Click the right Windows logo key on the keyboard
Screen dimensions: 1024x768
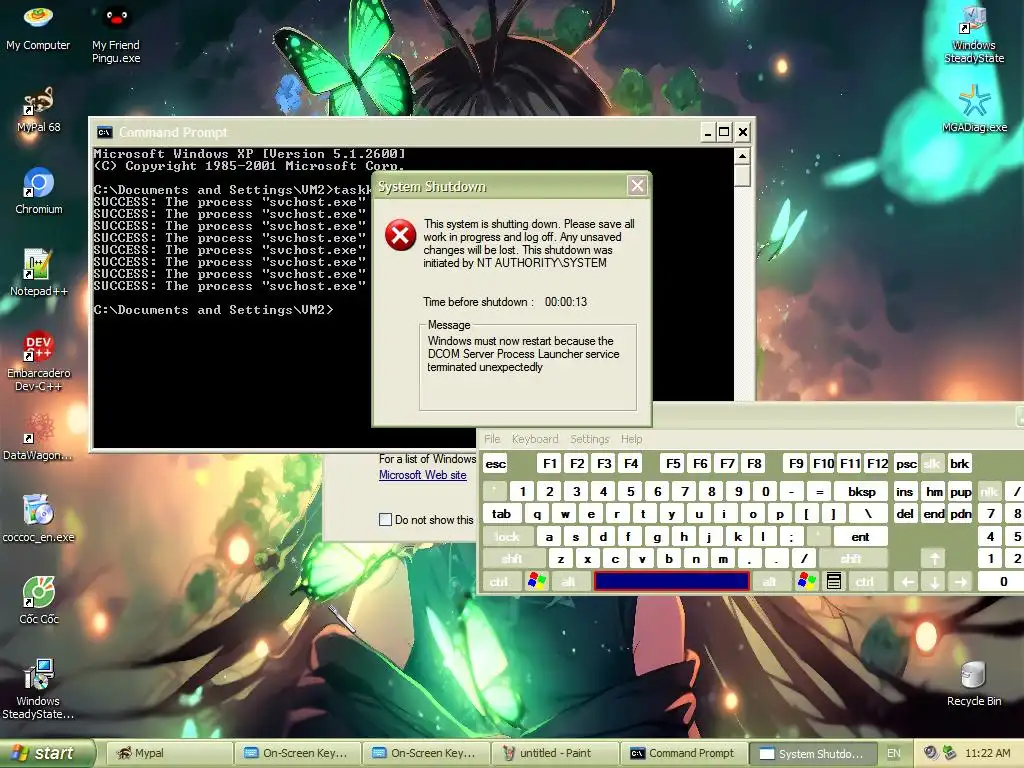(x=807, y=581)
